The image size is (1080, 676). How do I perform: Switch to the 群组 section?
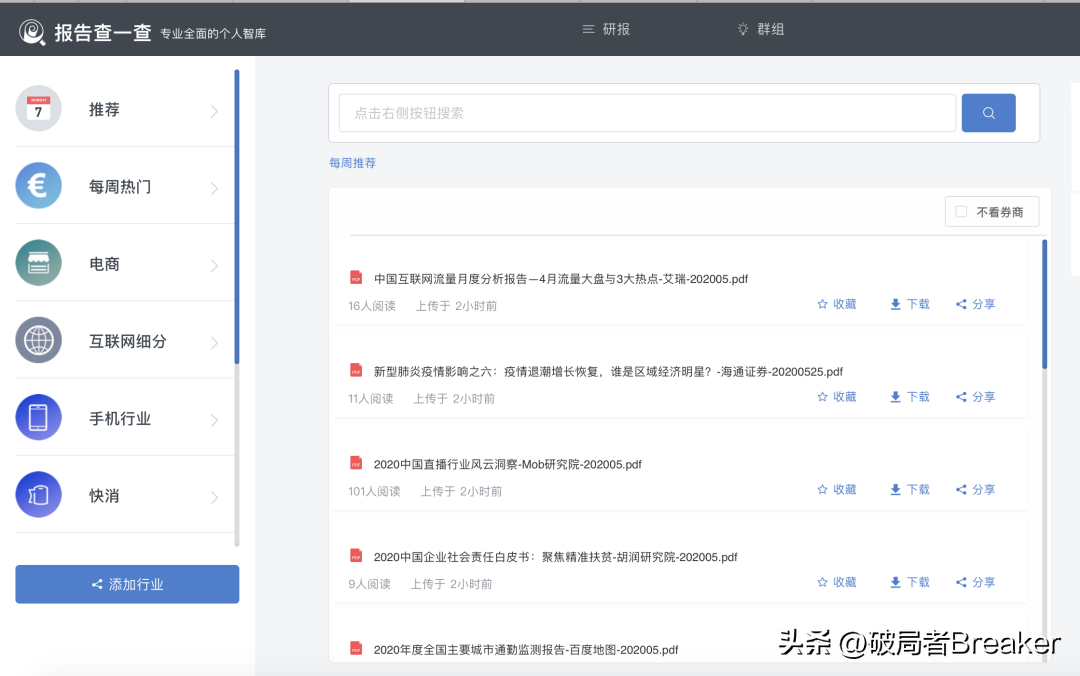(x=761, y=29)
